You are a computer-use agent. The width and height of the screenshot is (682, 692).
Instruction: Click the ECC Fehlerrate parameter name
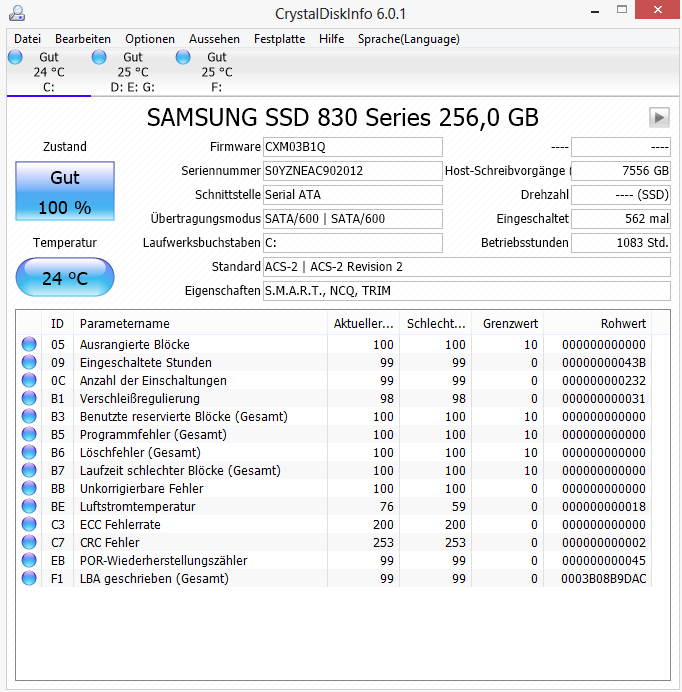[120, 524]
